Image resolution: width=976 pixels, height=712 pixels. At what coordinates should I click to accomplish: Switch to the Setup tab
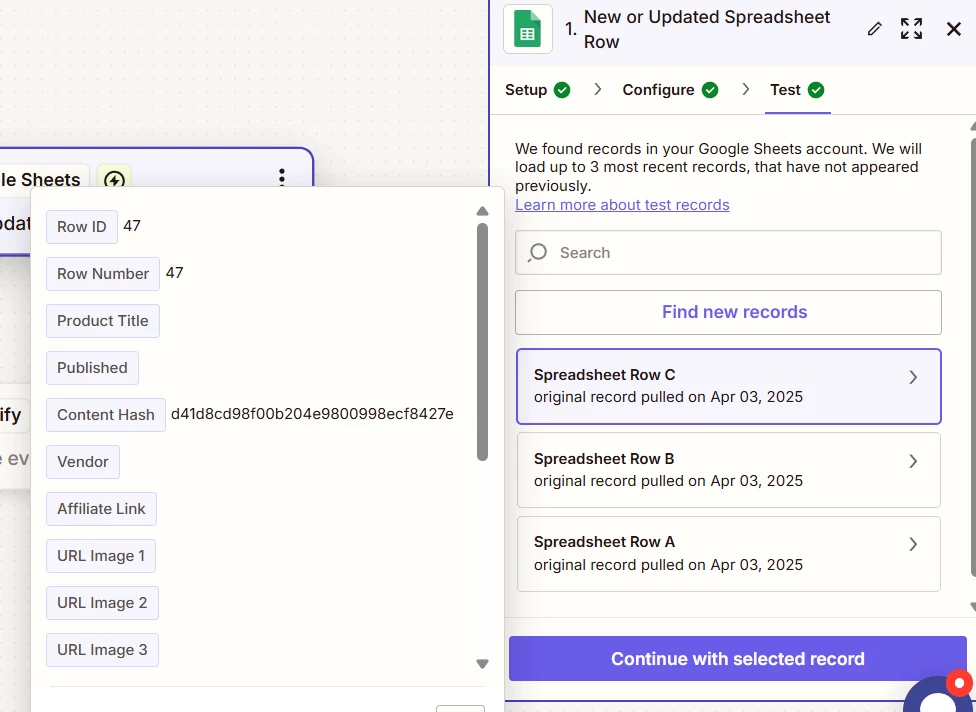[538, 90]
